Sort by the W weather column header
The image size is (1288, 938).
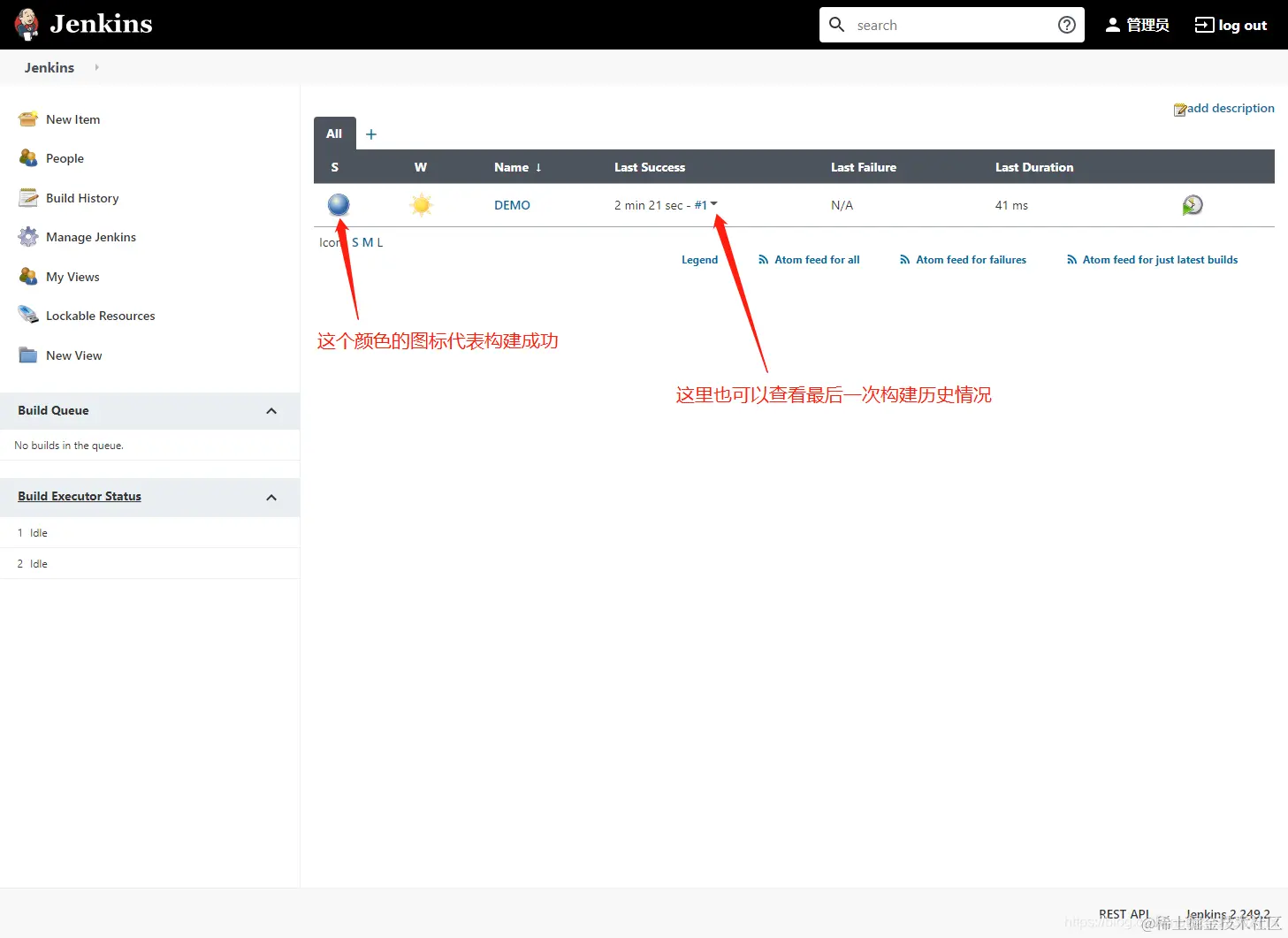point(421,167)
